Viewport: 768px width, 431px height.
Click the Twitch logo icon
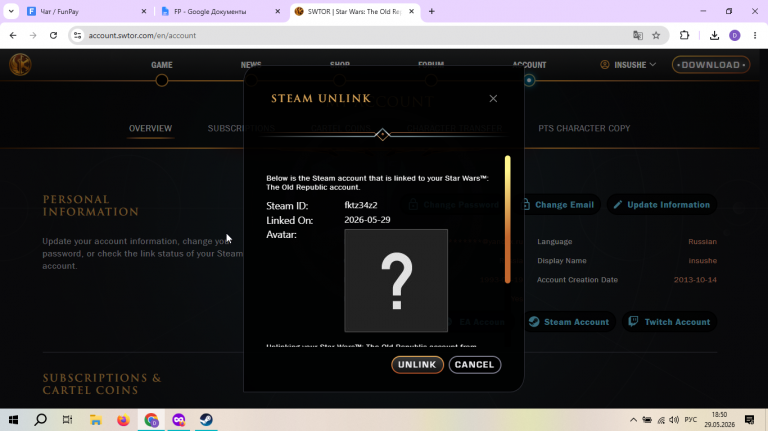(633, 321)
